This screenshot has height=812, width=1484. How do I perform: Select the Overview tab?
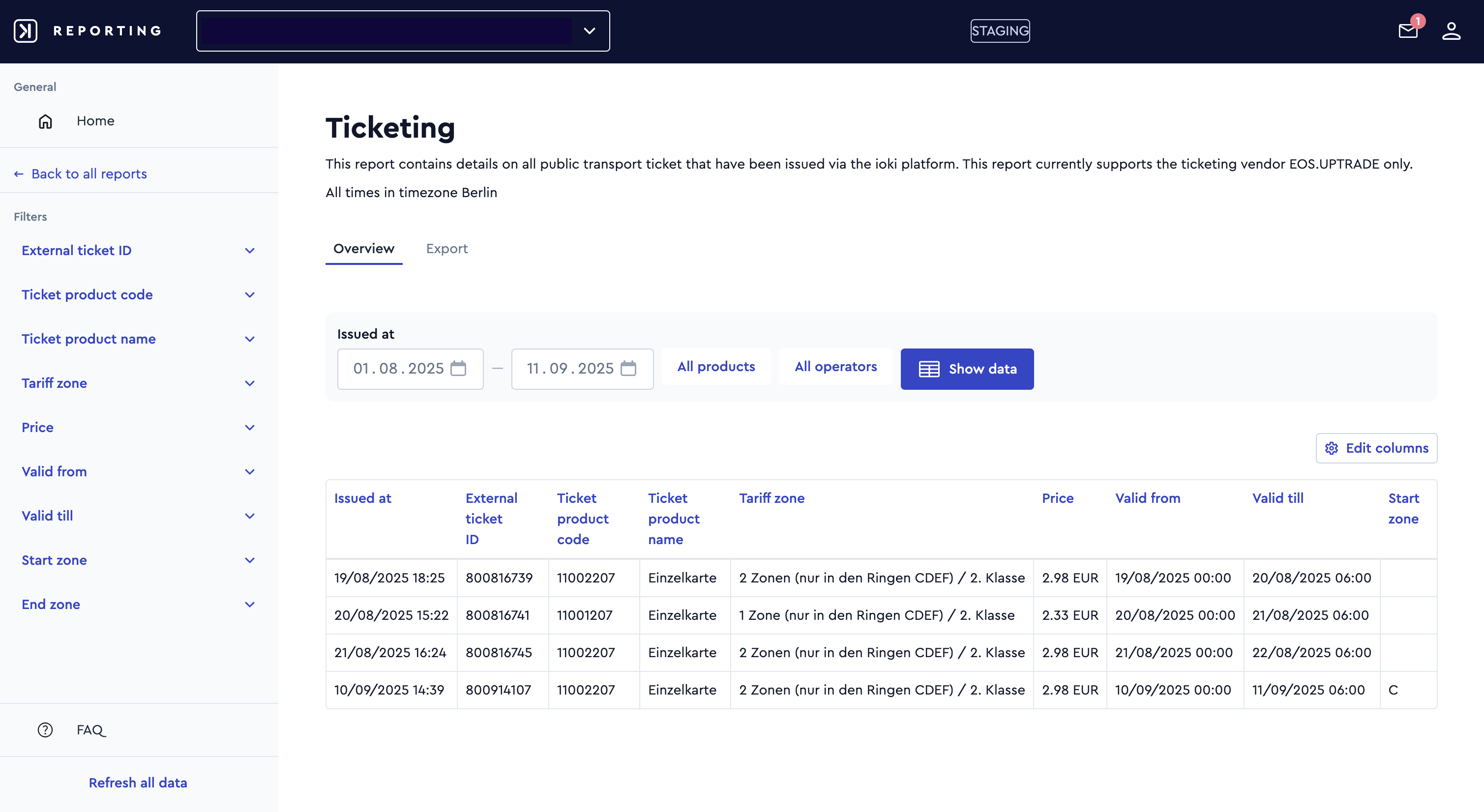[x=363, y=249]
